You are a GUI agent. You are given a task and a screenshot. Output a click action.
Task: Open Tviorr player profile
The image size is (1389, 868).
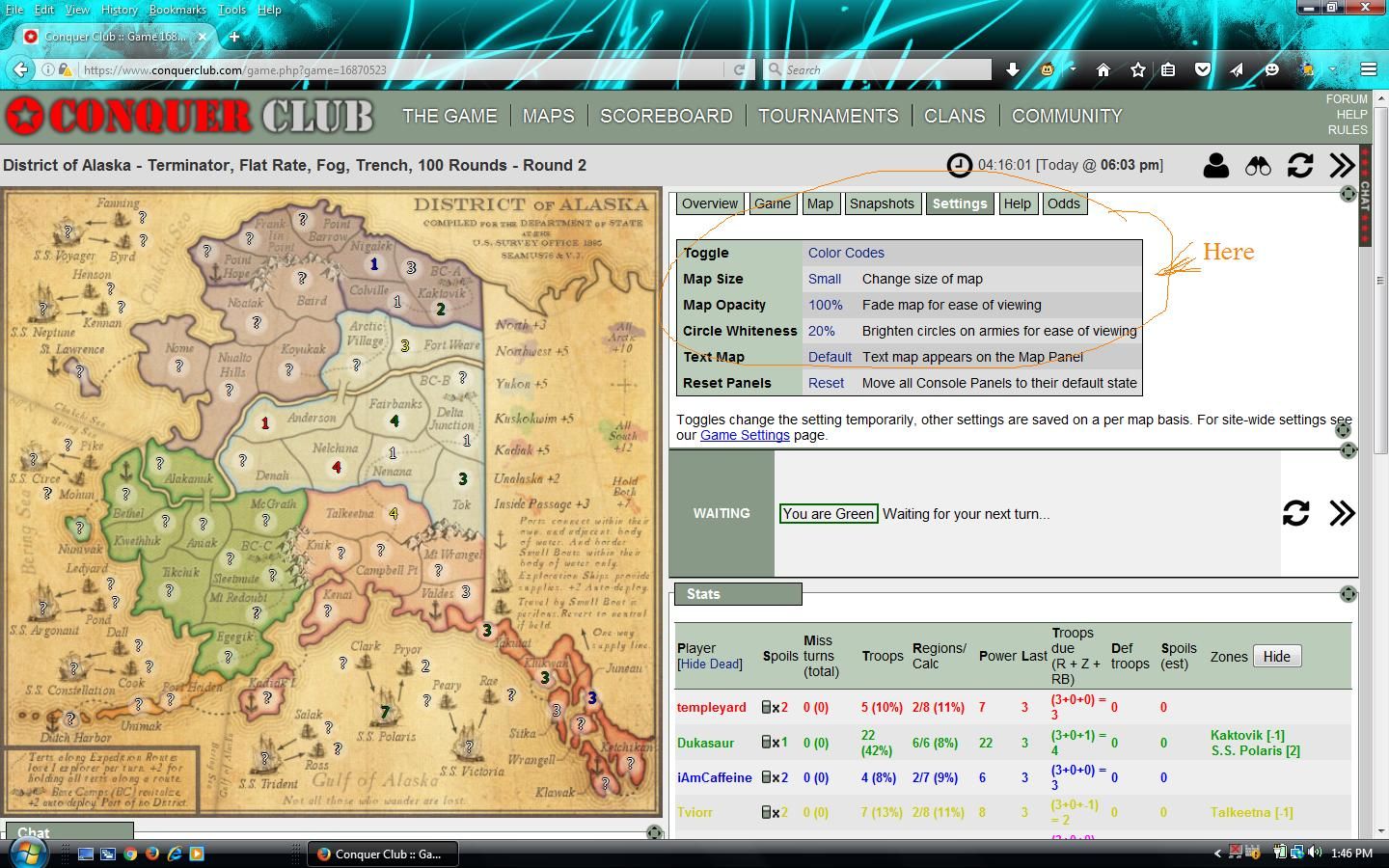[x=694, y=812]
